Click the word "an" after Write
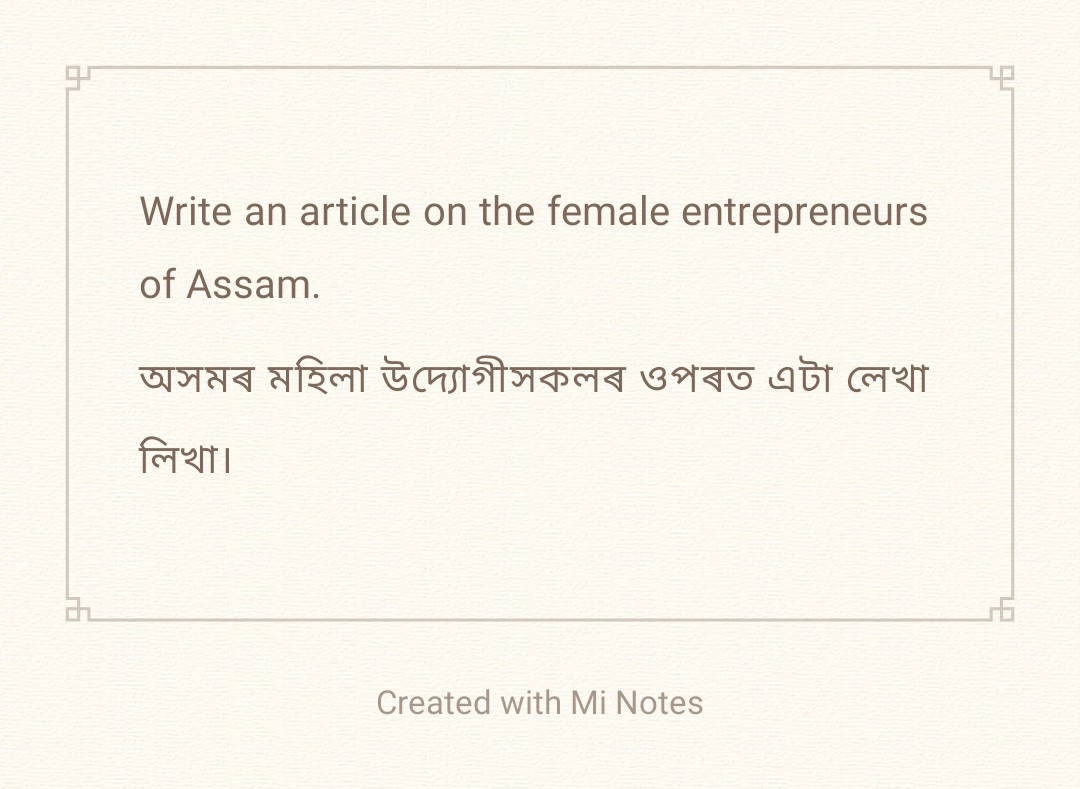 click(x=265, y=212)
